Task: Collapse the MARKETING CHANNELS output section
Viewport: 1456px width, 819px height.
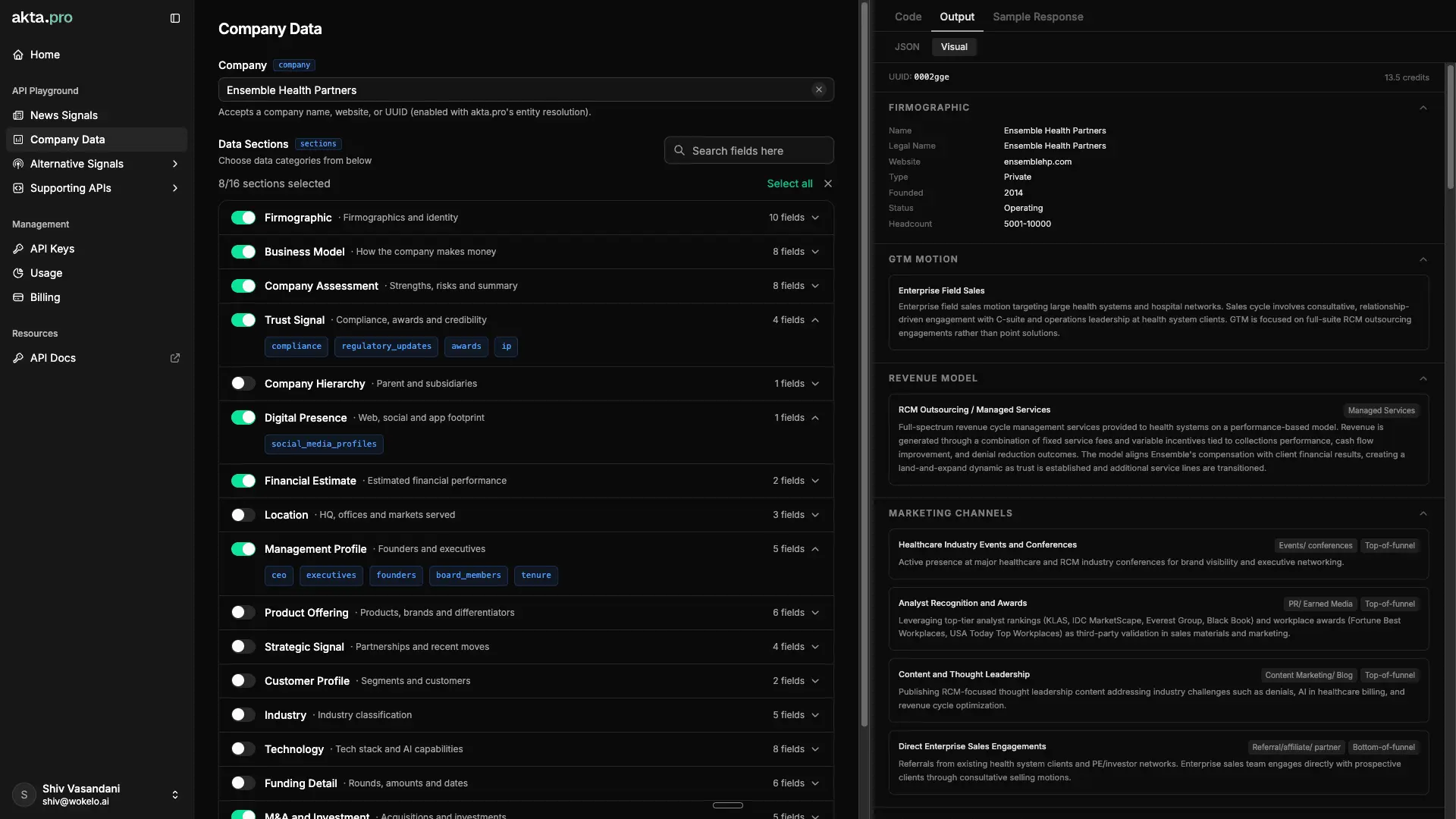Action: click(1423, 513)
